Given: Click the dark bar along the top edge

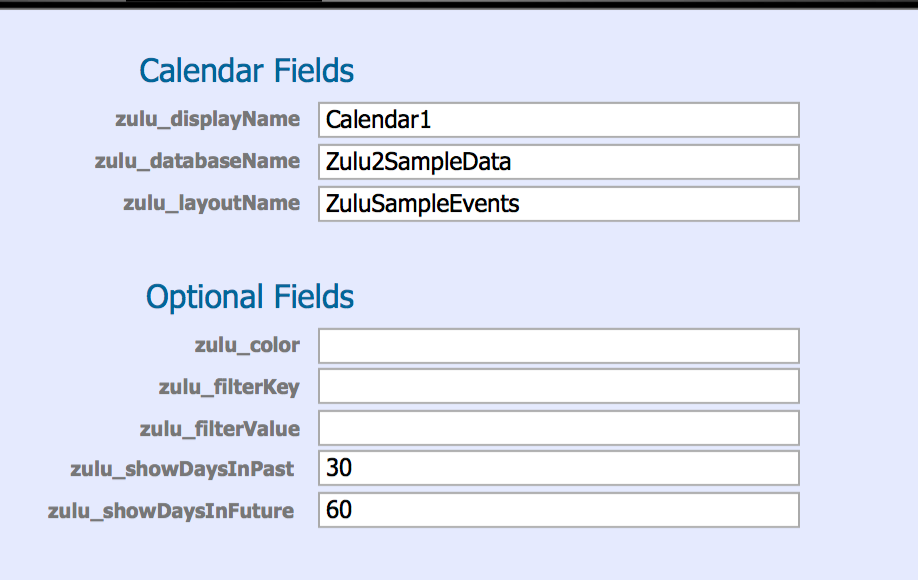Looking at the screenshot, I should coord(459,4).
